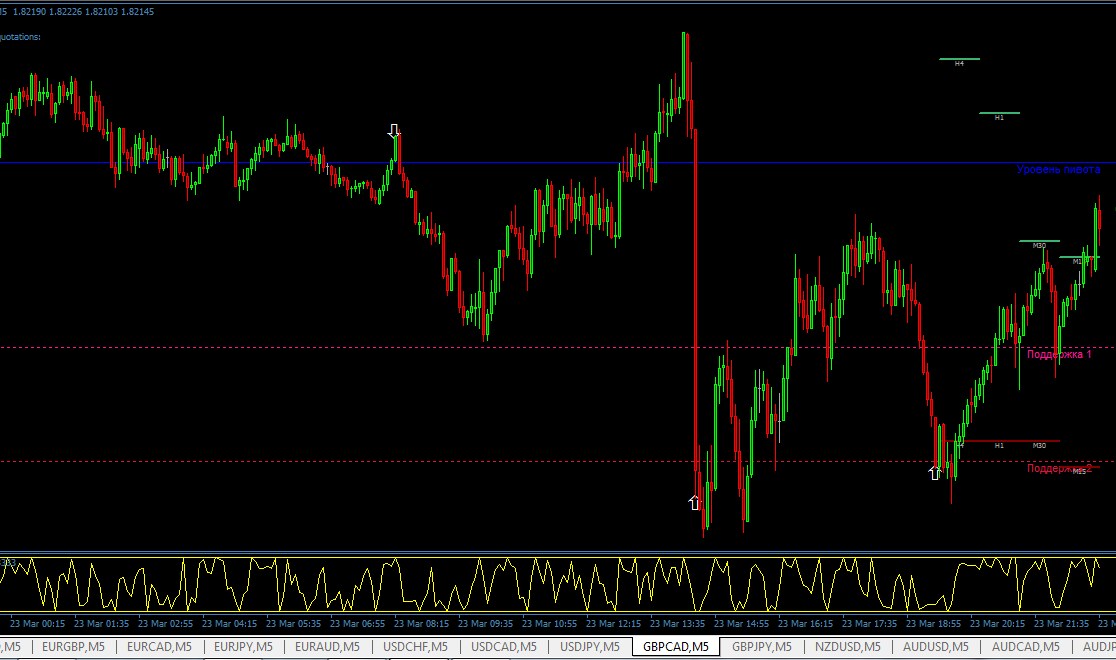The image size is (1116, 660).
Task: Click the active GBPCAD,M5 tab
Action: click(x=675, y=646)
